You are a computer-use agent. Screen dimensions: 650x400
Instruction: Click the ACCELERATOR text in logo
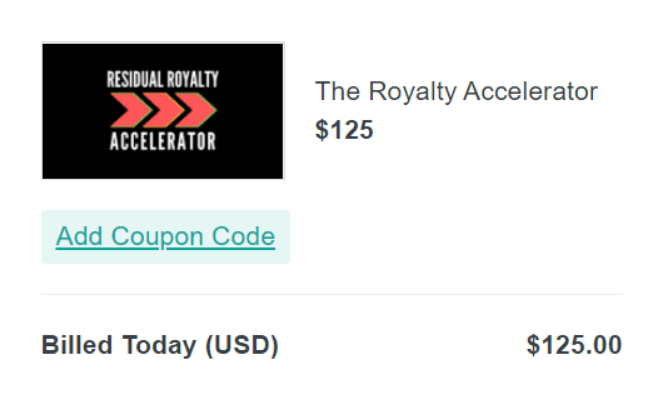tap(162, 141)
